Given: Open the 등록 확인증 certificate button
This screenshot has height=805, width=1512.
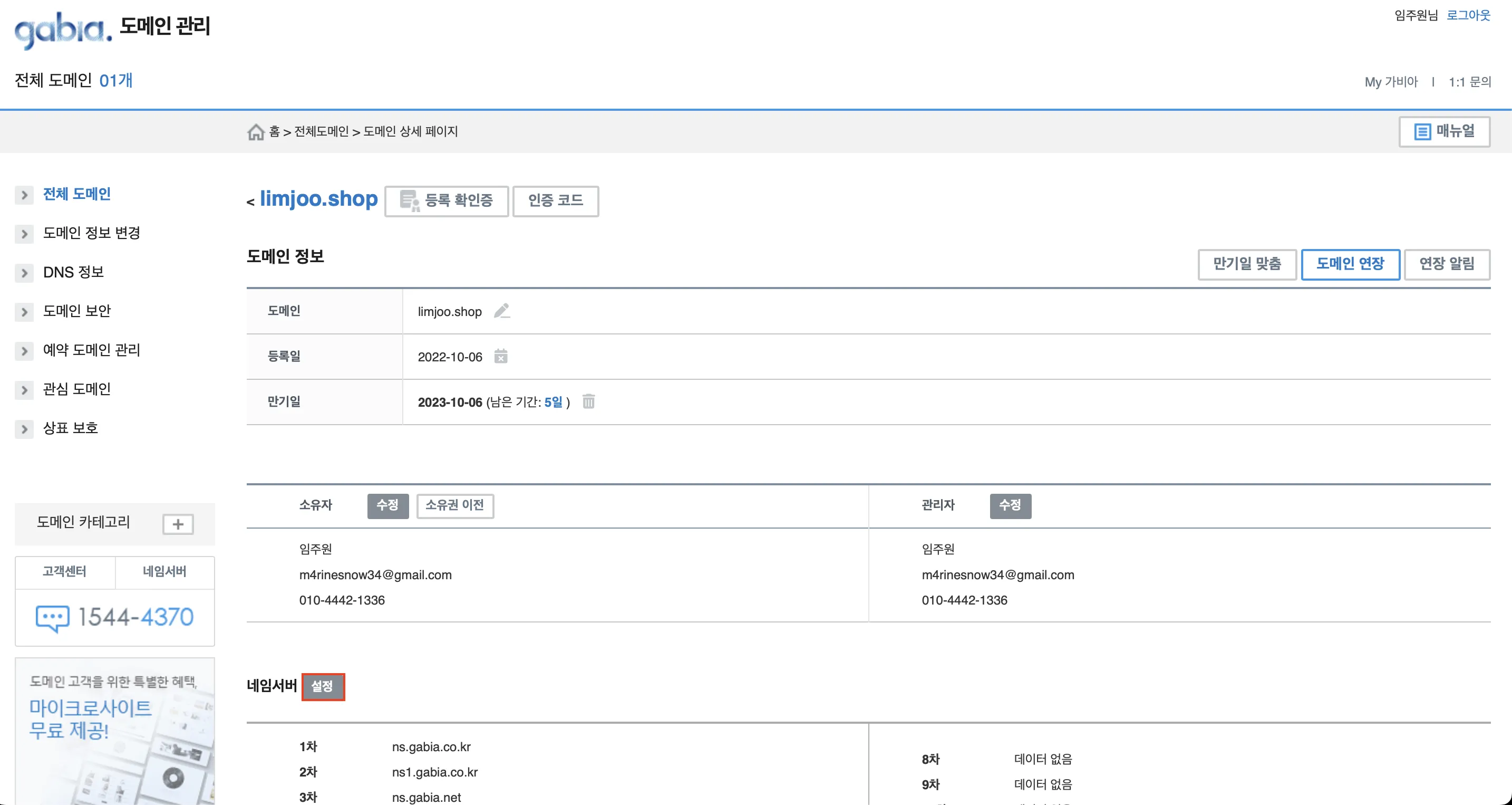Looking at the screenshot, I should click(447, 201).
